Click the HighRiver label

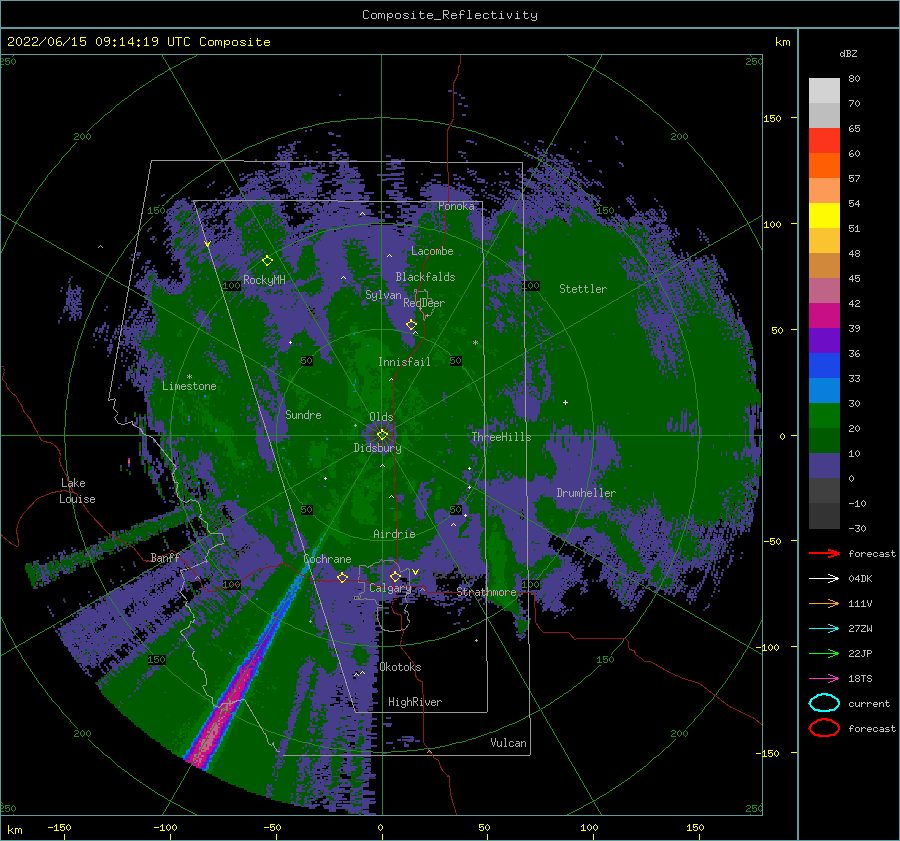pos(415,702)
